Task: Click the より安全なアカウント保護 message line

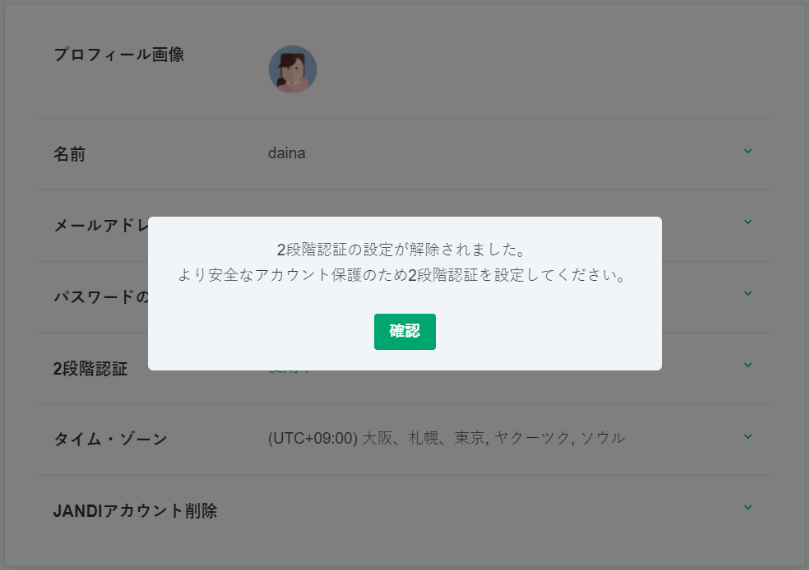Action: click(404, 275)
